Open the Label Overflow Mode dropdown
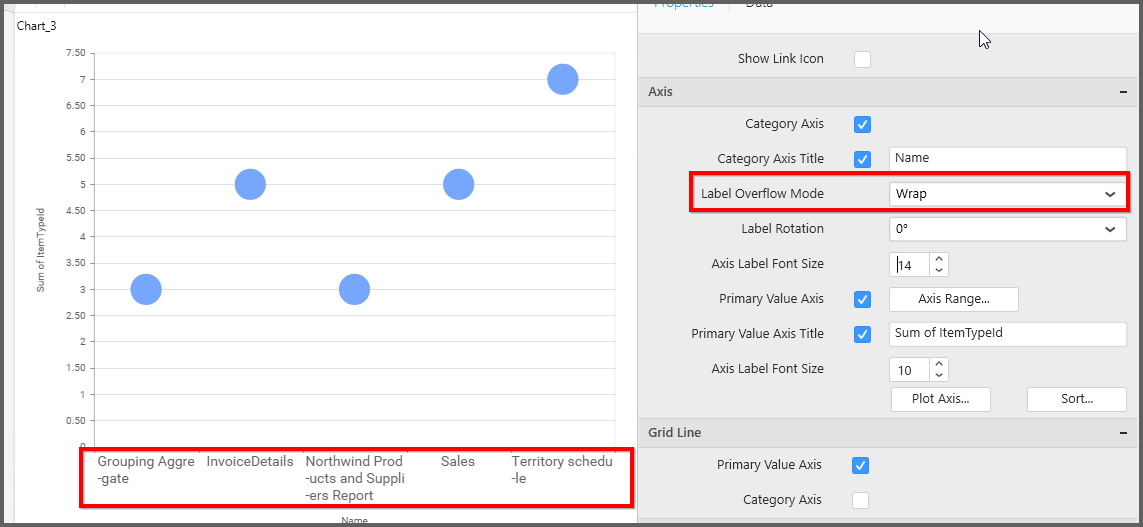Image resolution: width=1143 pixels, height=527 pixels. pyautogui.click(x=1007, y=194)
